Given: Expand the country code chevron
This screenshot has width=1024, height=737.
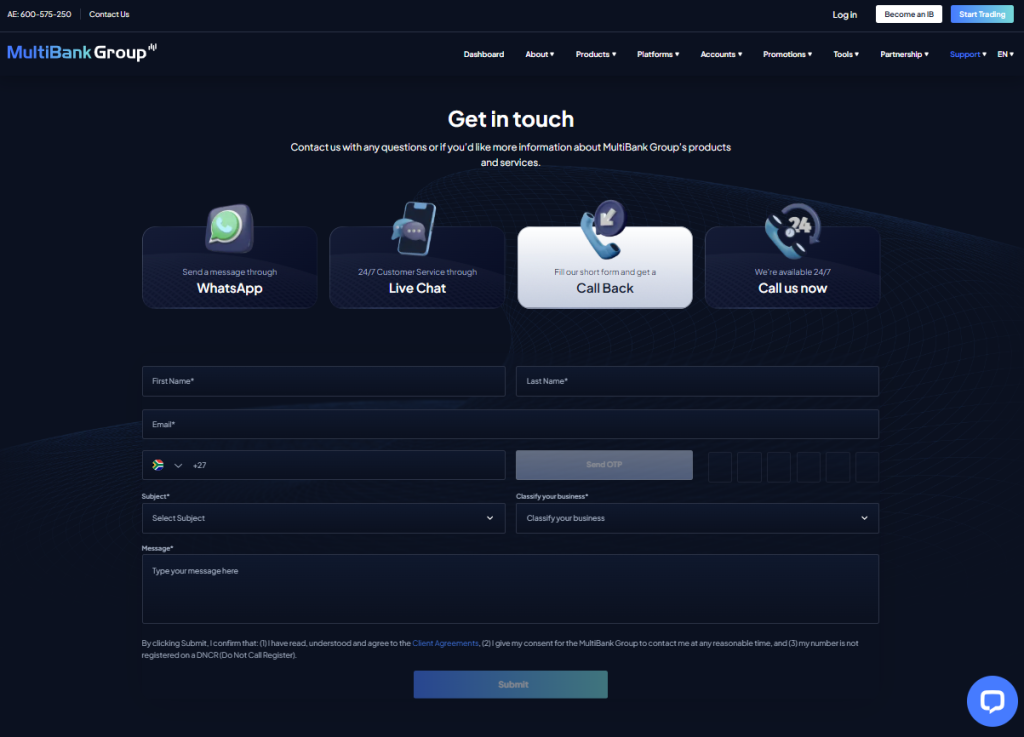Looking at the screenshot, I should 178,465.
